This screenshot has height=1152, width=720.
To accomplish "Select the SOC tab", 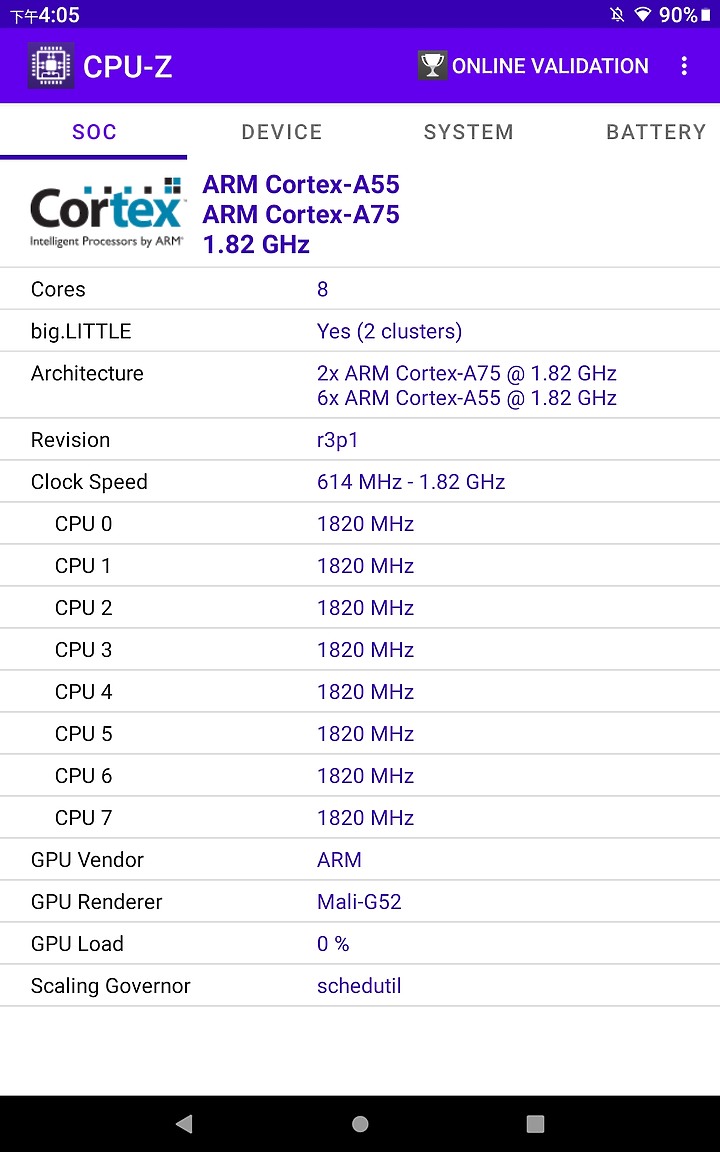I will pyautogui.click(x=94, y=132).
